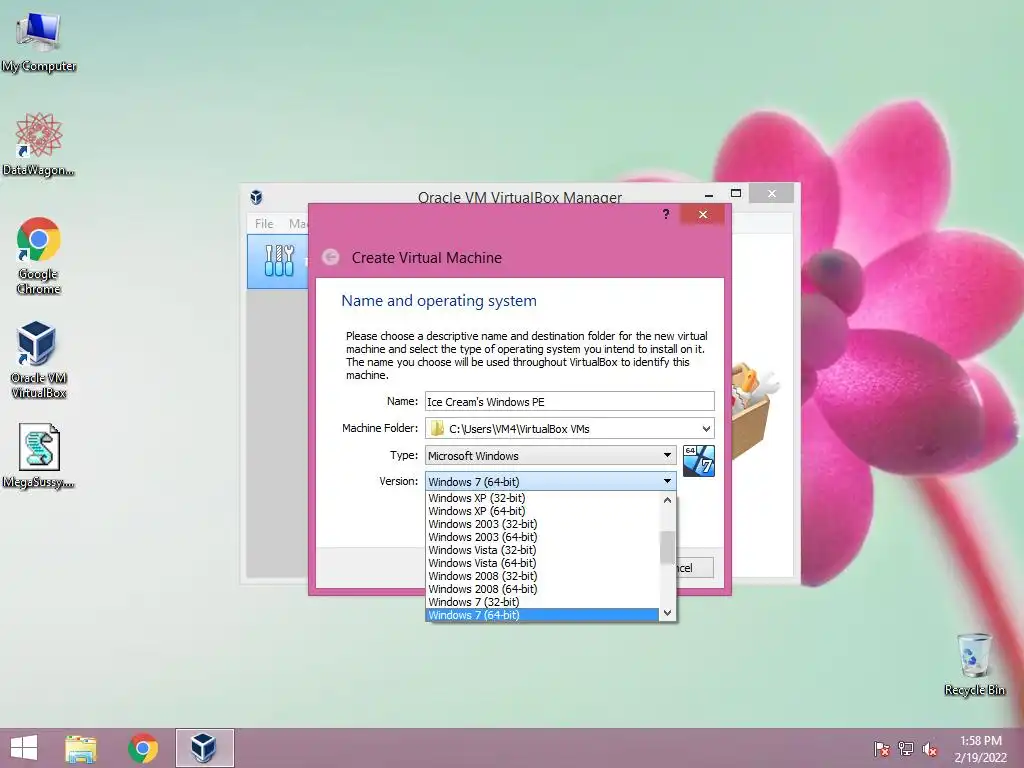Screen dimensions: 1024x768
Task: Click VirtualBox Manager title bar icon
Action: click(257, 197)
